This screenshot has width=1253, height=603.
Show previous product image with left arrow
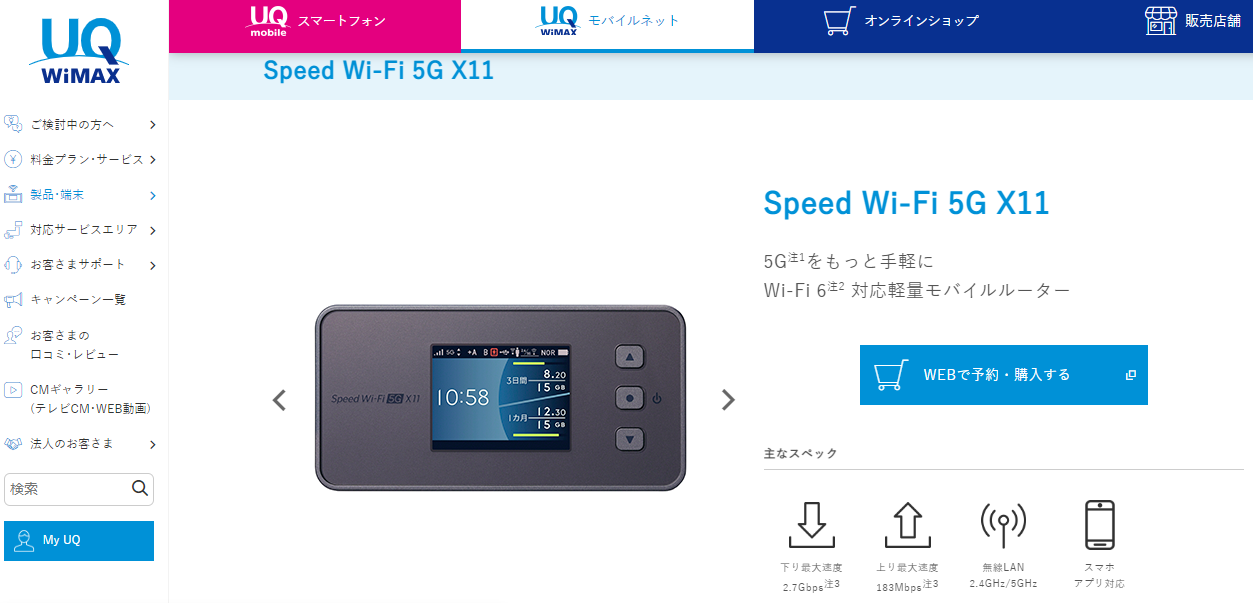coord(279,400)
